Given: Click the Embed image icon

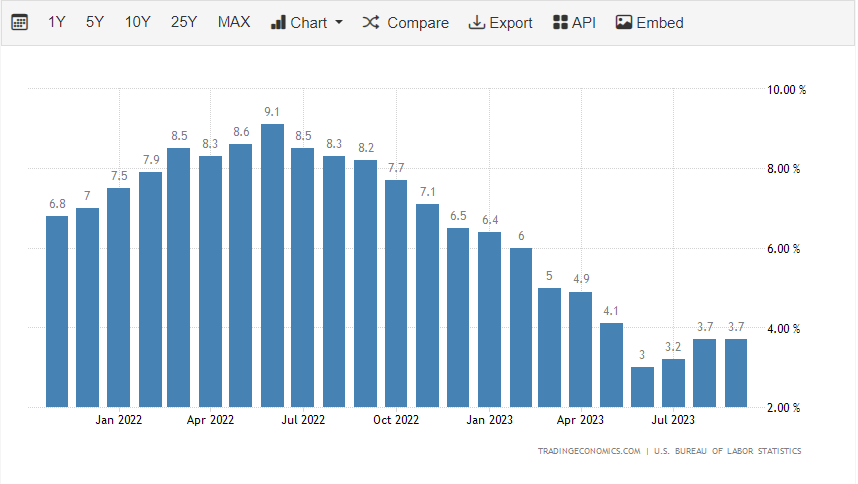Looking at the screenshot, I should point(624,22).
